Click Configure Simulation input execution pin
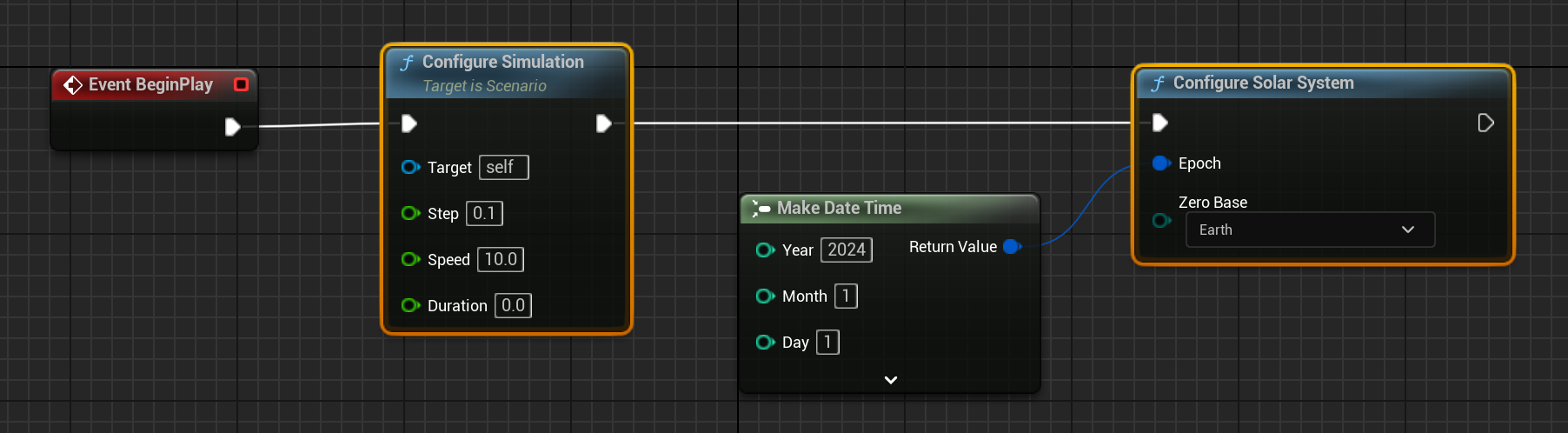The image size is (1568, 433). (409, 123)
